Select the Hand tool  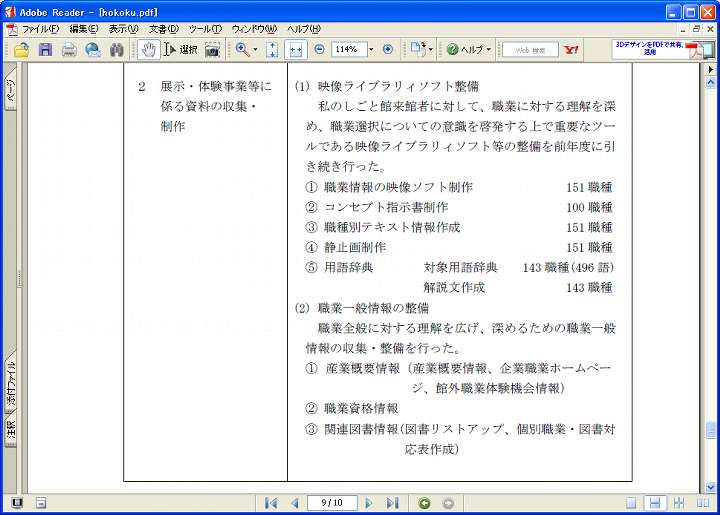[148, 49]
